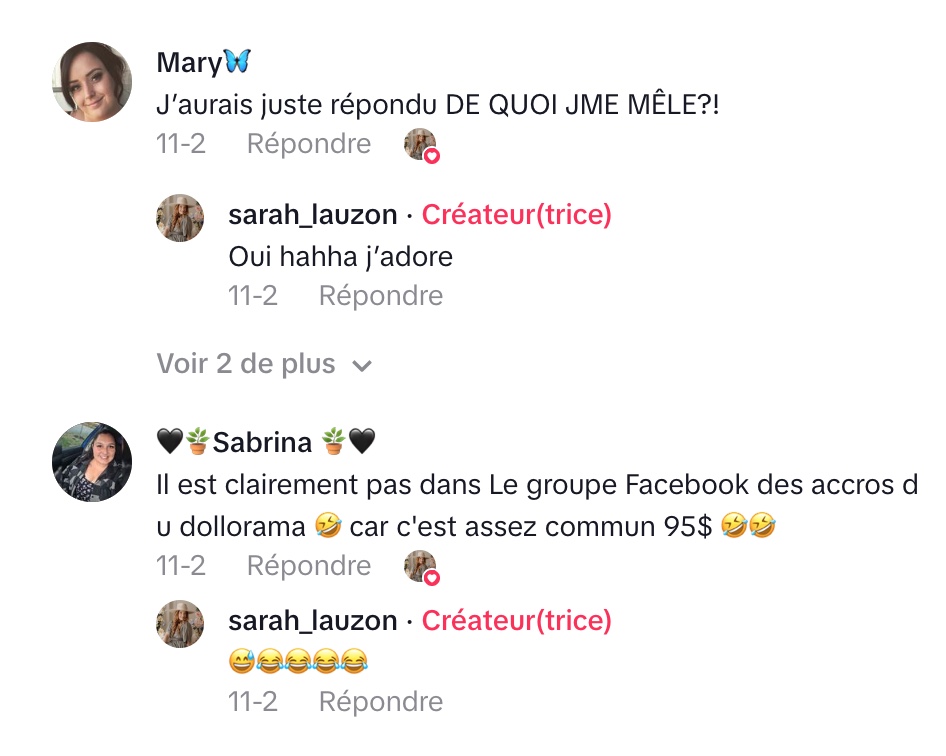Screen dimensions: 946x756
Task: Open sarah_lauzon's avatar in the second reply
Action: [x=180, y=623]
